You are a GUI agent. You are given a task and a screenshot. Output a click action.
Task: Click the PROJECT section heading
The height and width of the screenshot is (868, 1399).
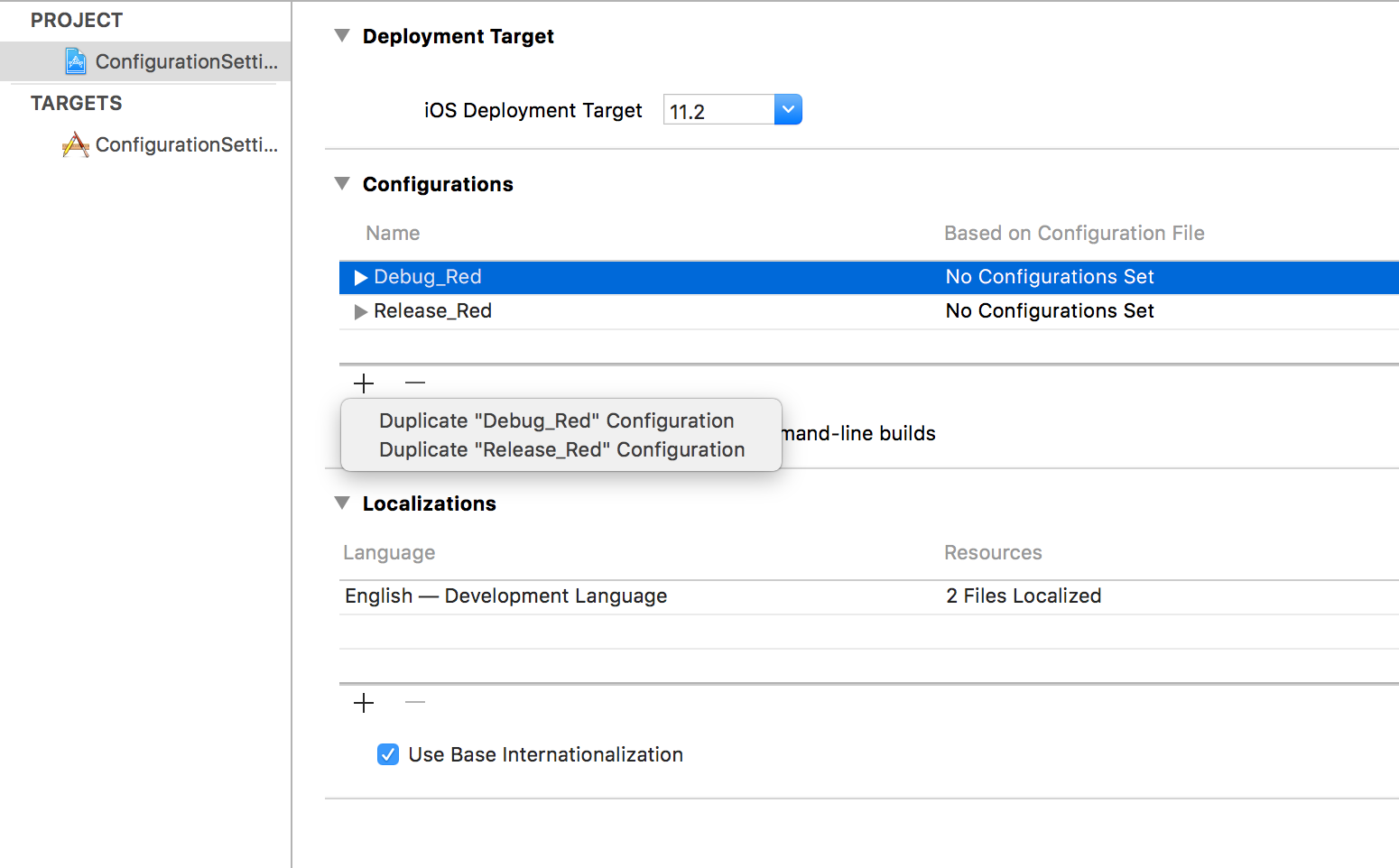click(77, 20)
